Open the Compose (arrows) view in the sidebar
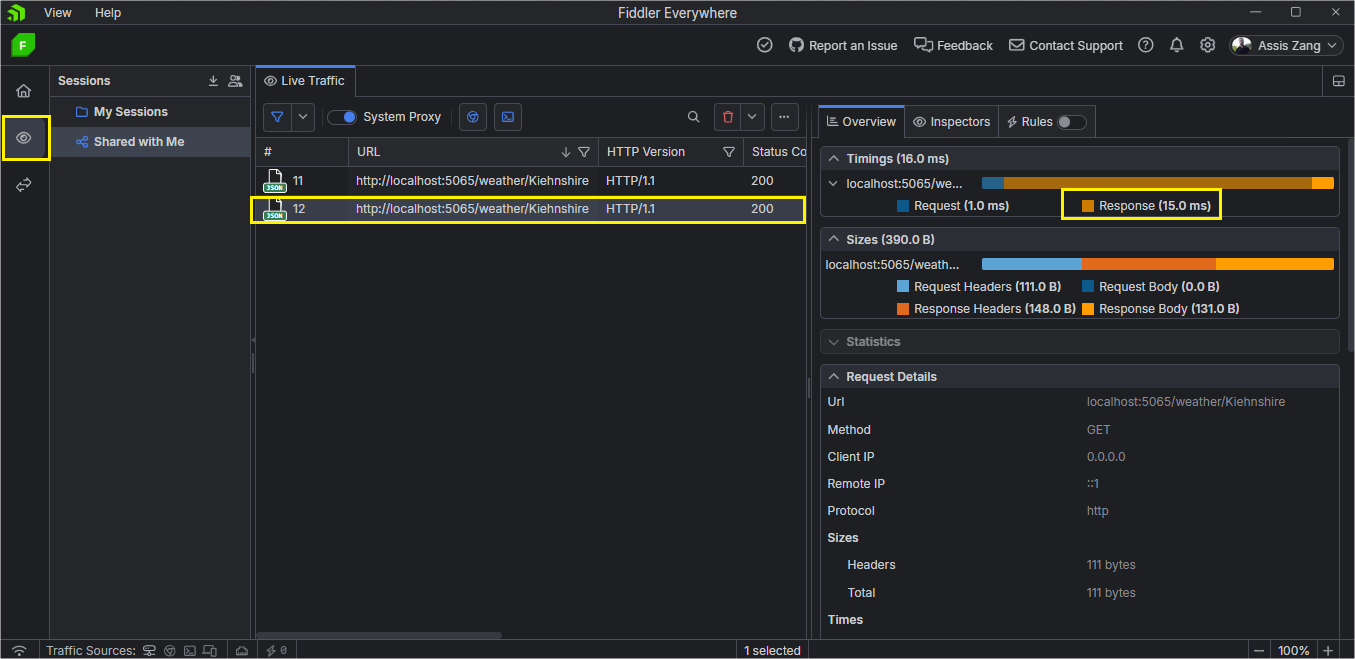1355x659 pixels. pyautogui.click(x=24, y=185)
